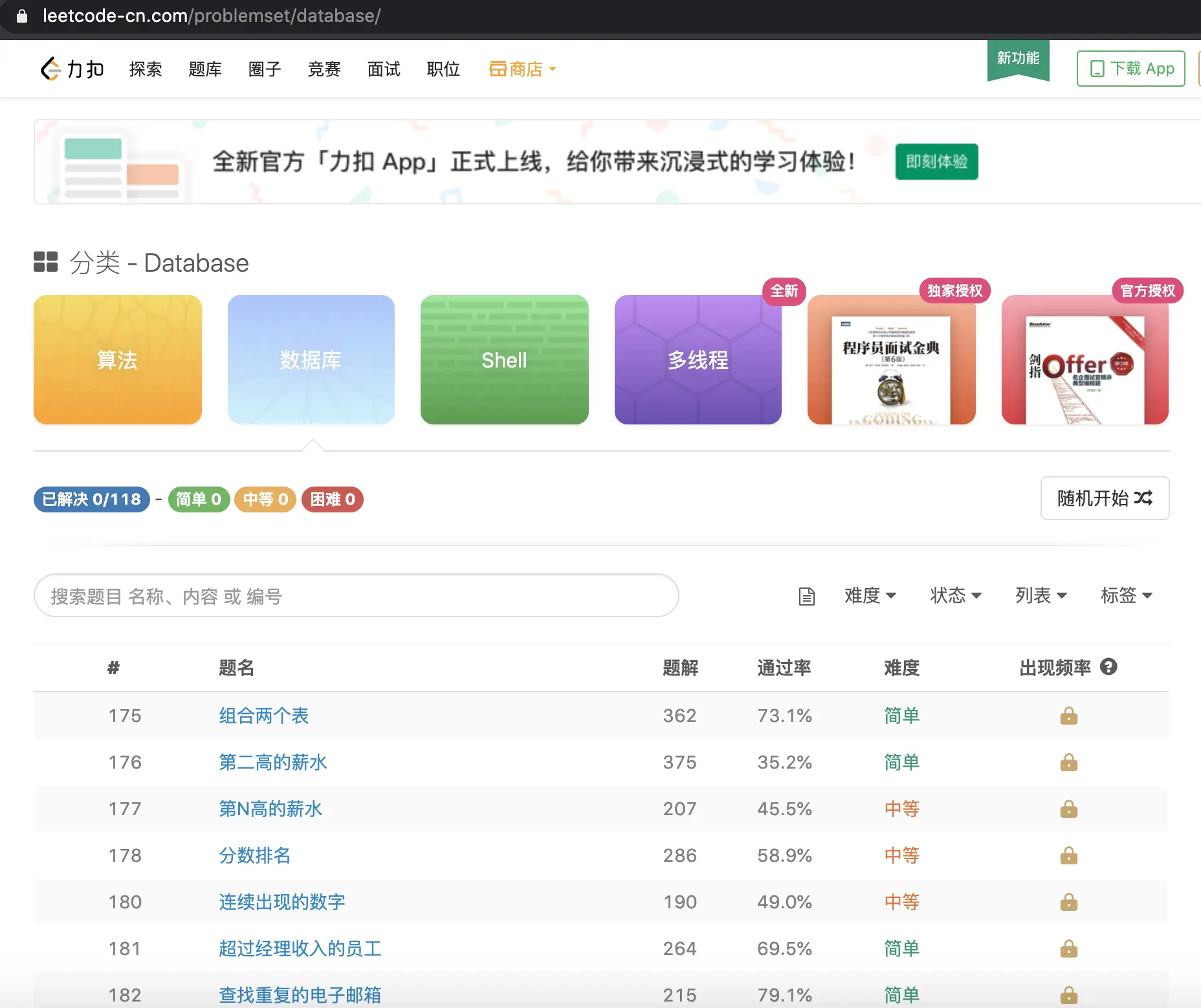1201x1008 pixels.
Task: Expand the 标签 filter dropdown
Action: [1126, 595]
